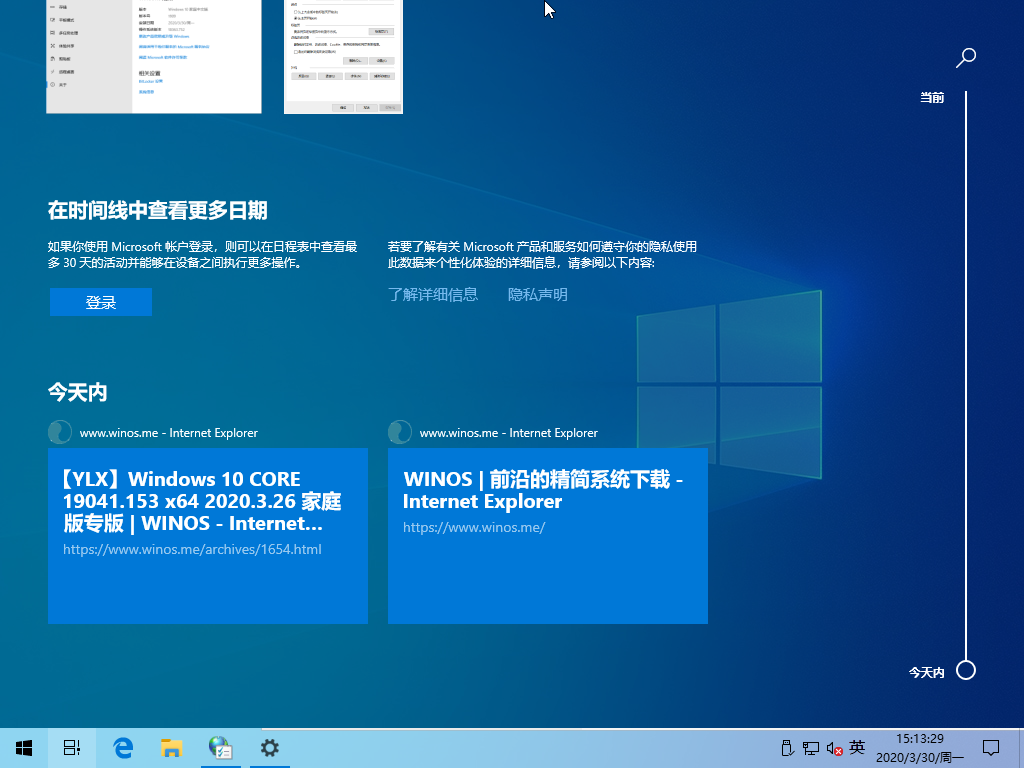Open the YLX Windows 10 CORE activity card
The height and width of the screenshot is (768, 1024).
[x=208, y=536]
